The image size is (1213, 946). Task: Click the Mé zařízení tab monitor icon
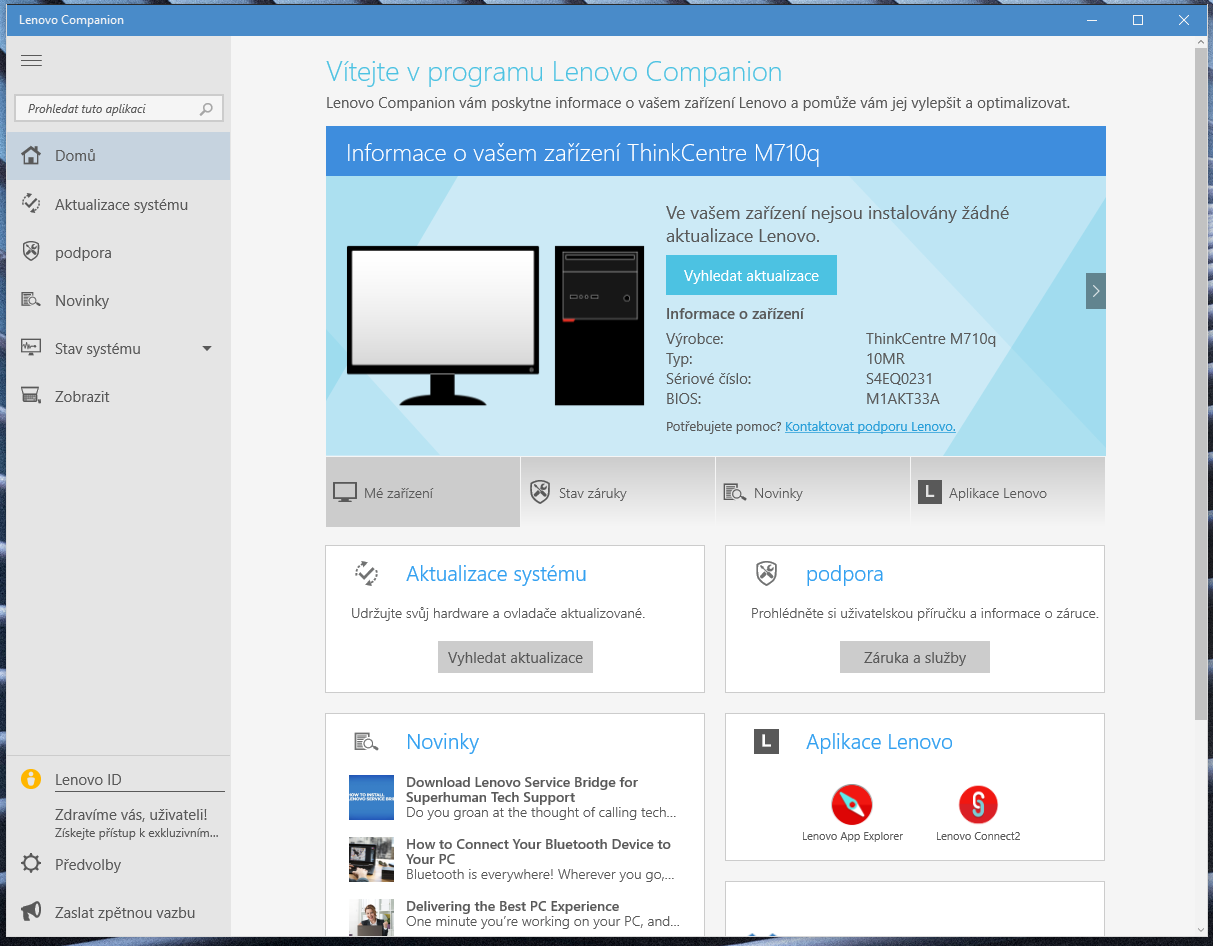coord(345,492)
